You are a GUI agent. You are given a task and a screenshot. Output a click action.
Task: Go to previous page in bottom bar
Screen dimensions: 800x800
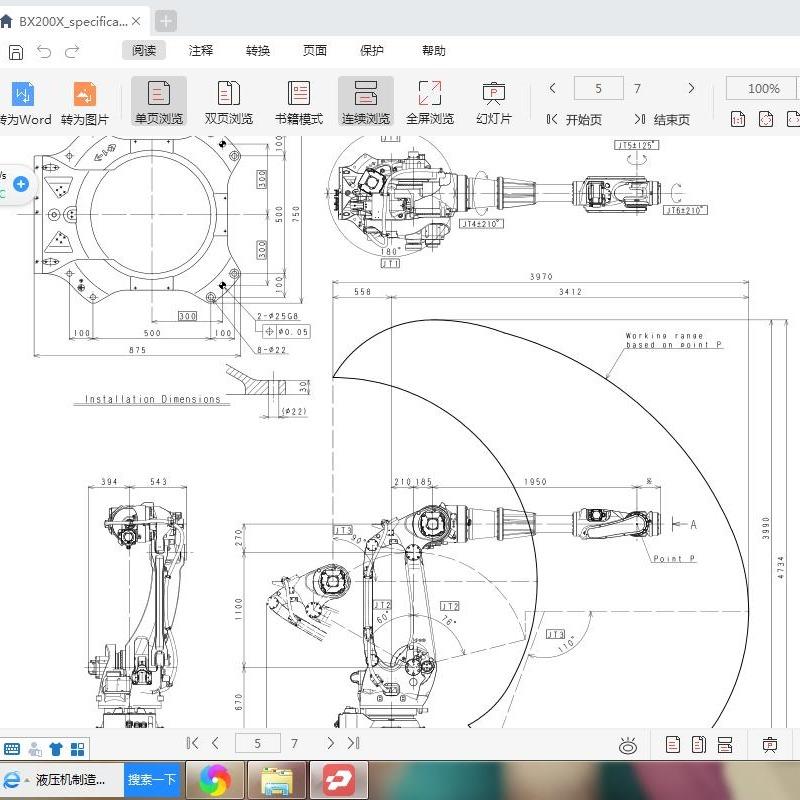pyautogui.click(x=215, y=743)
